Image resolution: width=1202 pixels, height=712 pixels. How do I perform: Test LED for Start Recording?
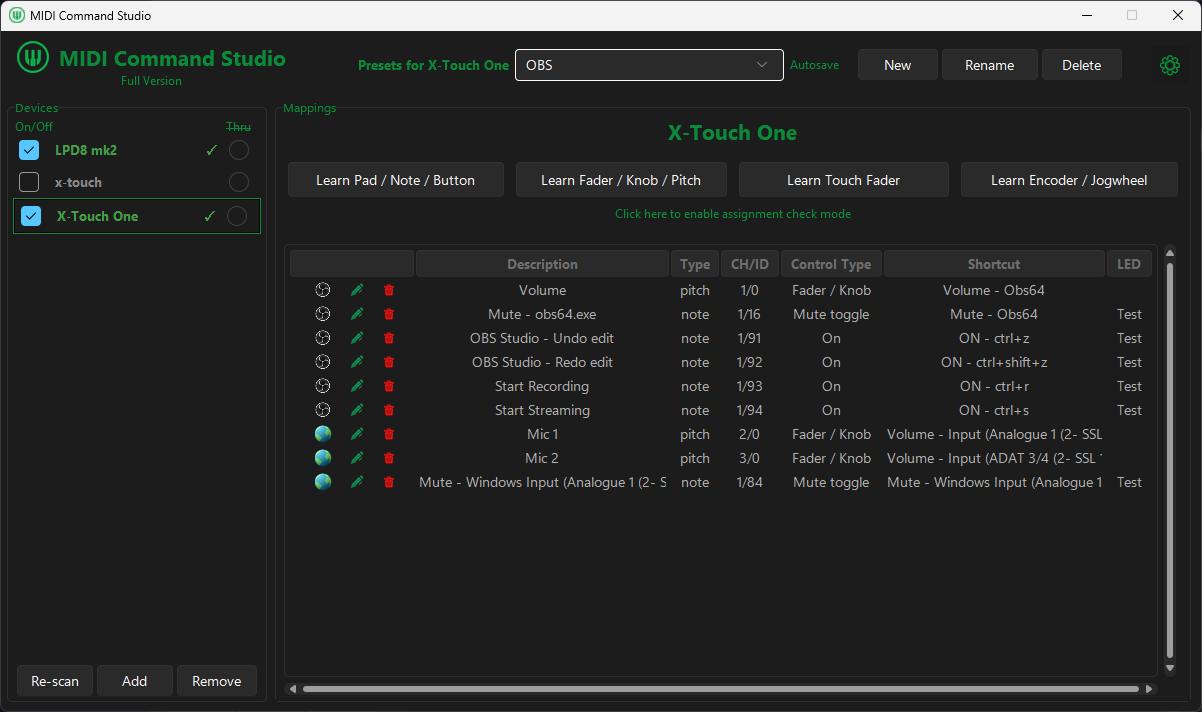coord(1129,386)
